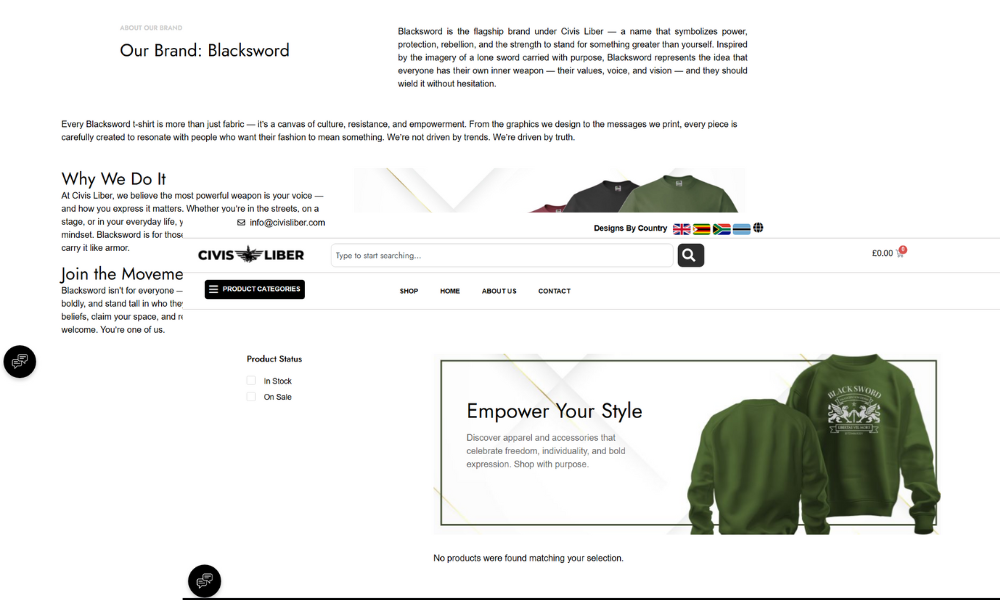Open the shopping cart showing £0.00
This screenshot has height=600, width=1000.
coord(889,252)
